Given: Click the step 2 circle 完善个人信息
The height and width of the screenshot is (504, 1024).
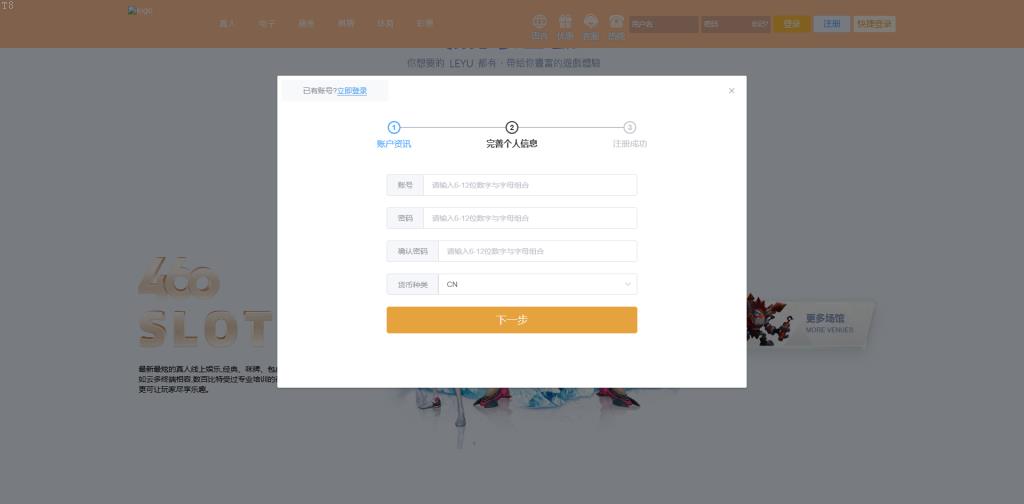Looking at the screenshot, I should click(x=512, y=127).
